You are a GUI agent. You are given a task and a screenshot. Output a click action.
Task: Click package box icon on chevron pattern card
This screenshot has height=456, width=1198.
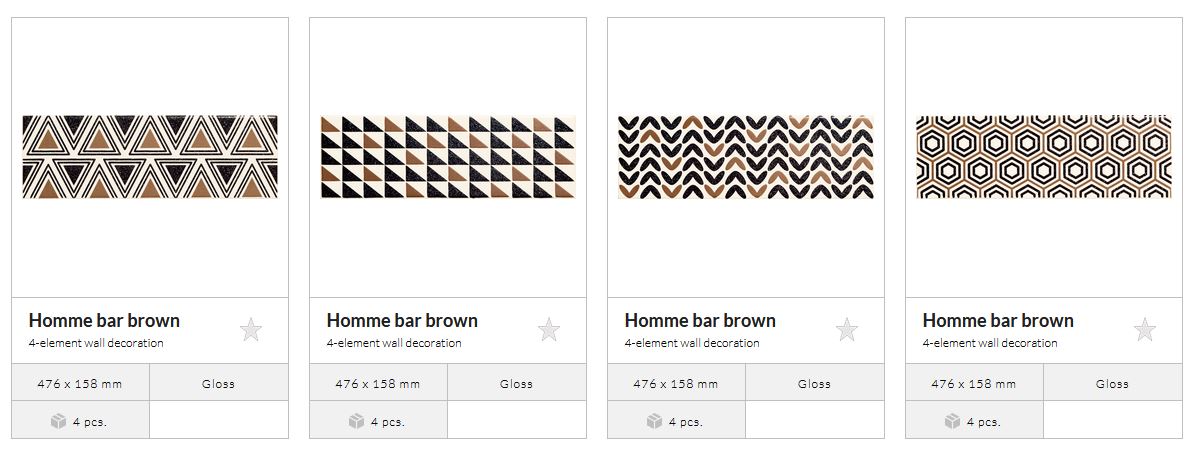pyautogui.click(x=655, y=421)
